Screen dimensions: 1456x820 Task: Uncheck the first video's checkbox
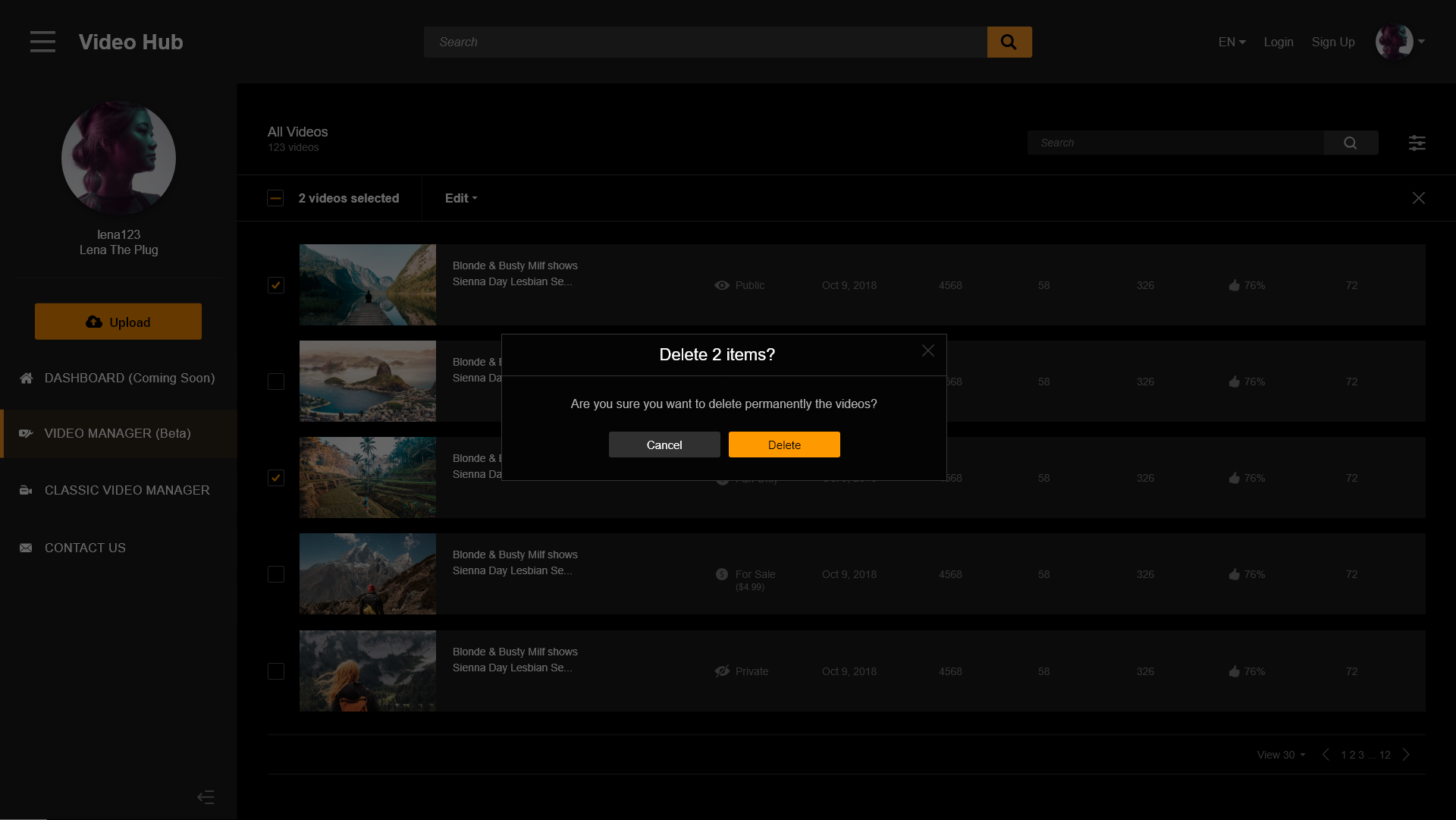(x=276, y=285)
